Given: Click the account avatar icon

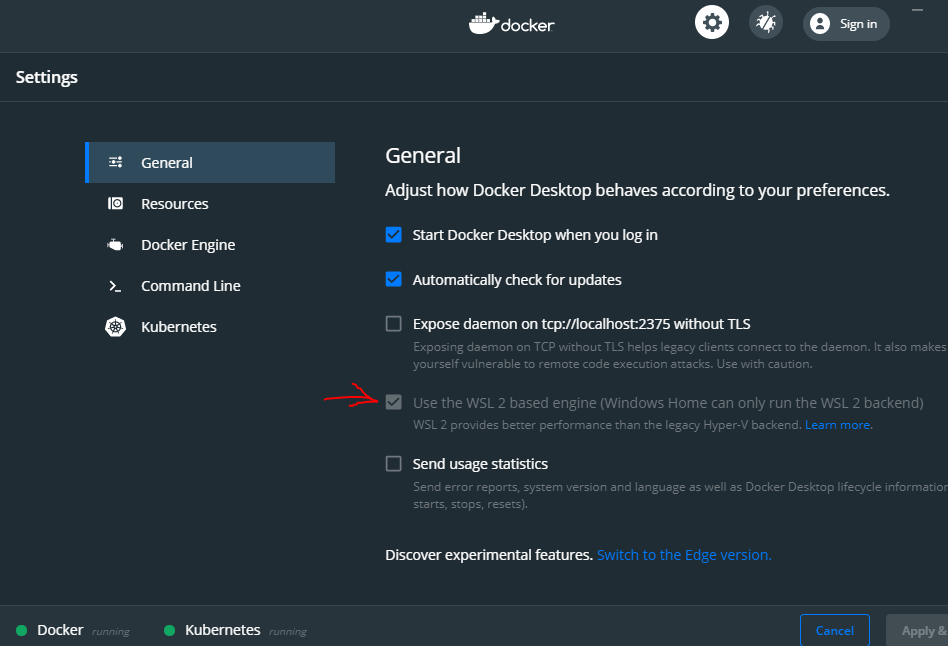Looking at the screenshot, I should (x=820, y=24).
